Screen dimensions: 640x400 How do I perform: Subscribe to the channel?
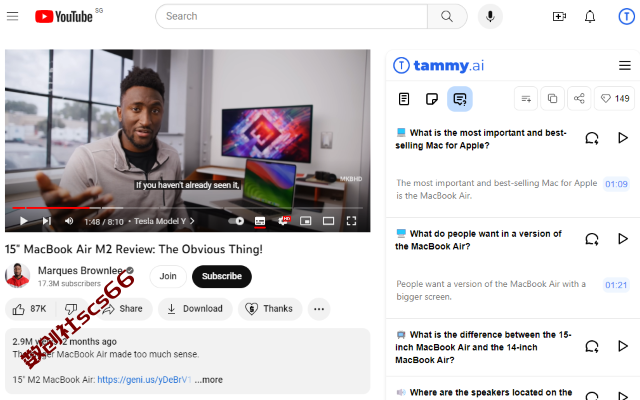pos(222,276)
